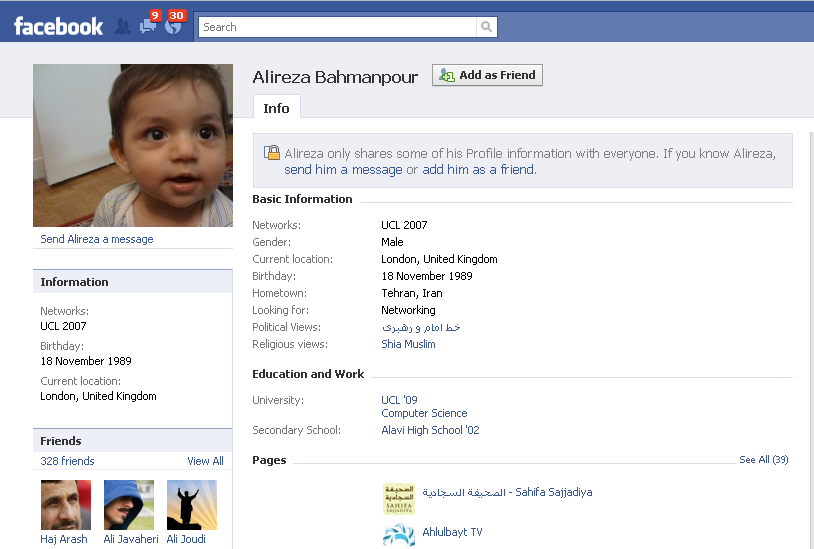The image size is (814, 549).
Task: Click the Add as Friend button
Action: [x=487, y=75]
